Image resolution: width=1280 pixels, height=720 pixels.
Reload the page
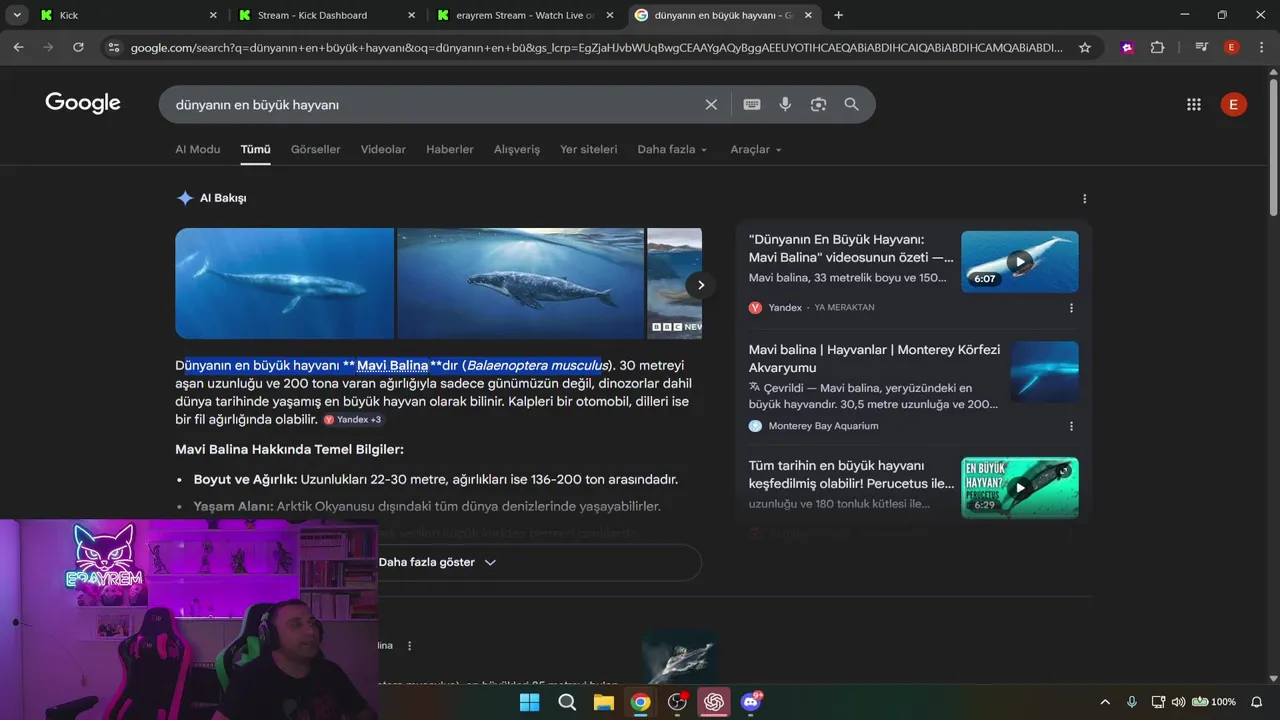pos(78,47)
